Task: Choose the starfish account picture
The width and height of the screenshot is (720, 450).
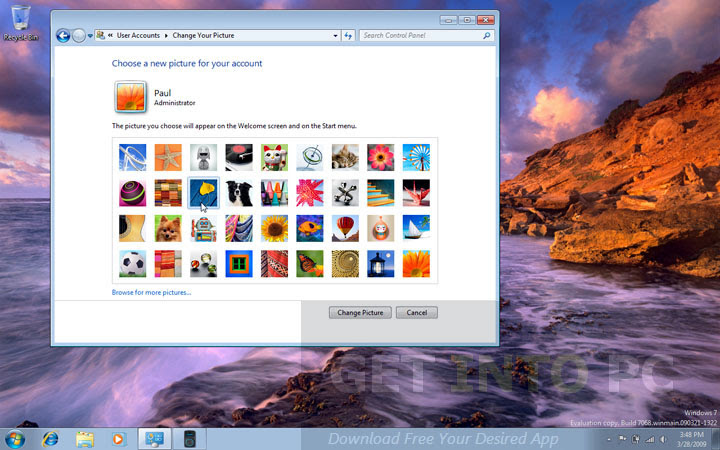Action: pyautogui.click(x=168, y=158)
